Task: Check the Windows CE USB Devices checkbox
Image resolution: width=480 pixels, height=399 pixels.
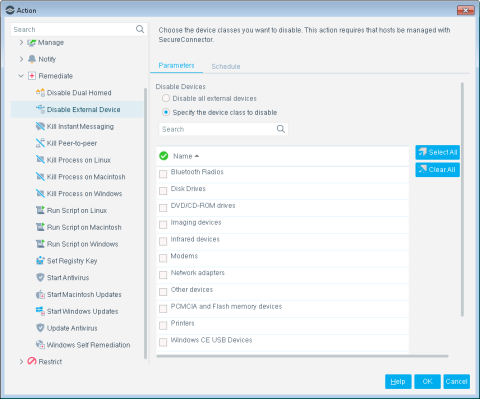Action: click(x=163, y=342)
